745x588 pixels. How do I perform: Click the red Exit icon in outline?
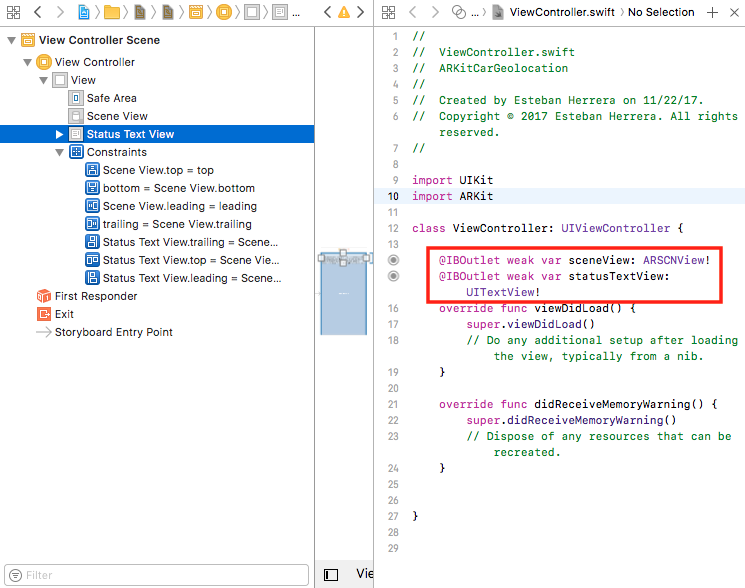(43, 314)
